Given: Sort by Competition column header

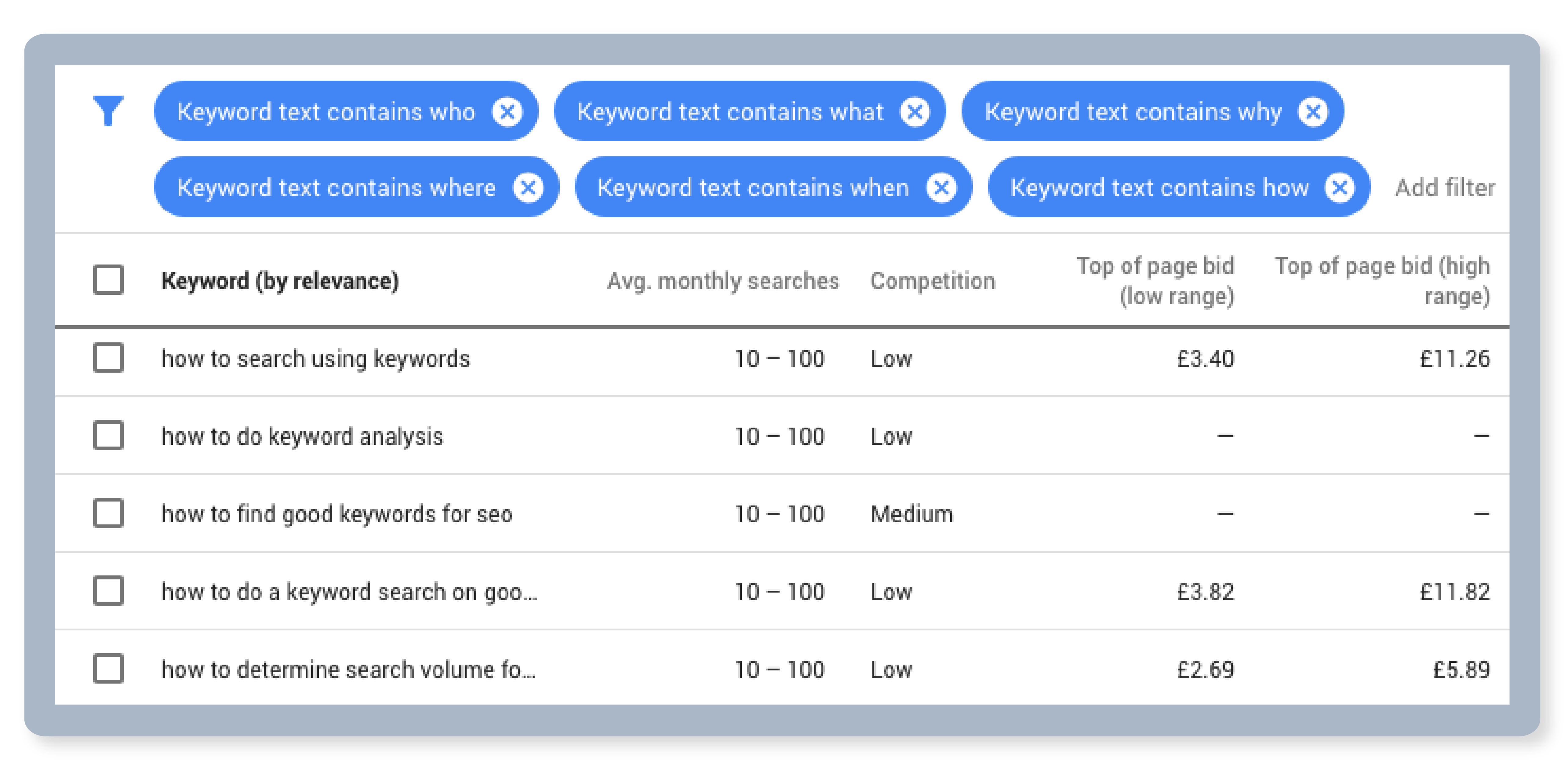Looking at the screenshot, I should point(933,281).
